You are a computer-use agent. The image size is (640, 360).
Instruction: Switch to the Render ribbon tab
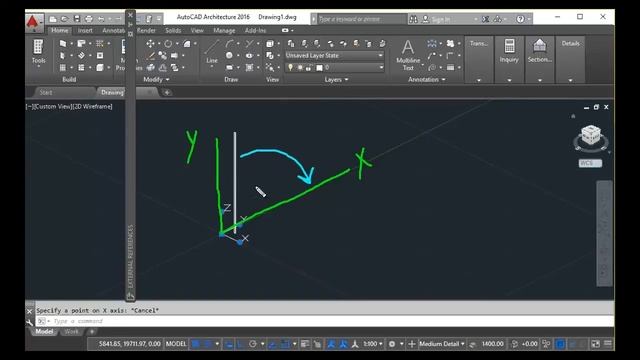click(x=146, y=31)
